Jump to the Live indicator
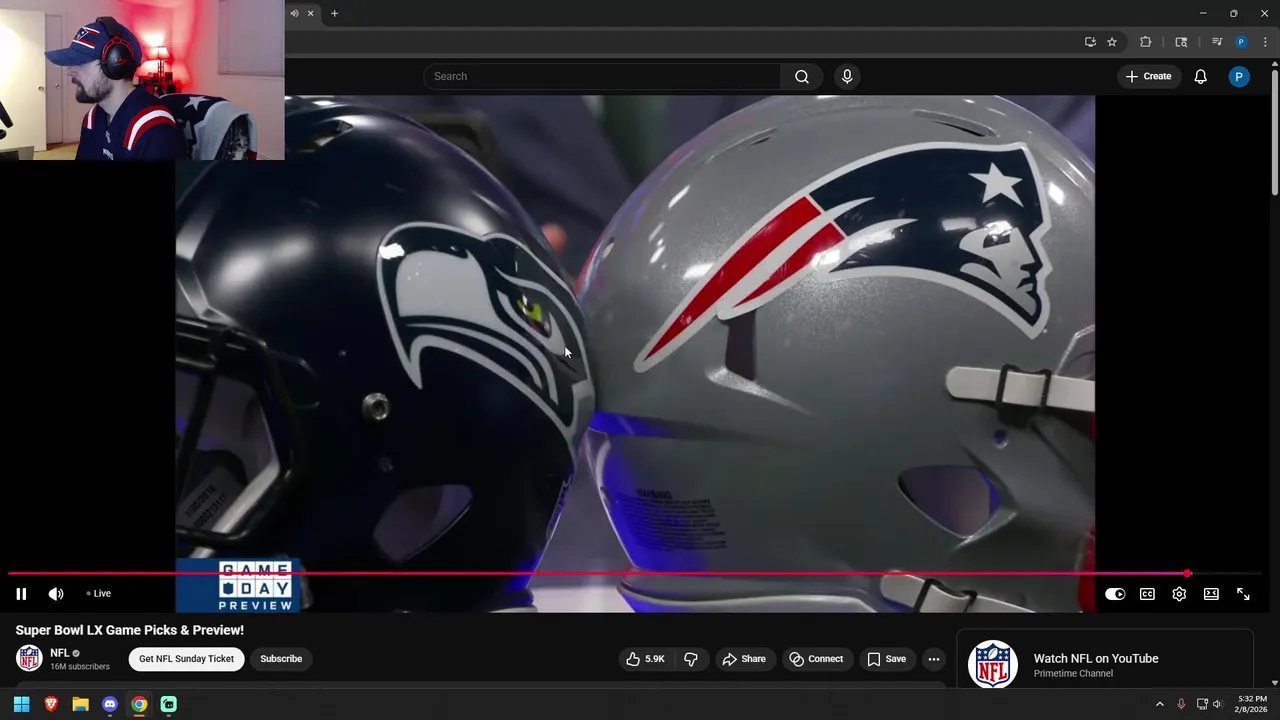This screenshot has width=1280, height=720. tap(98, 594)
